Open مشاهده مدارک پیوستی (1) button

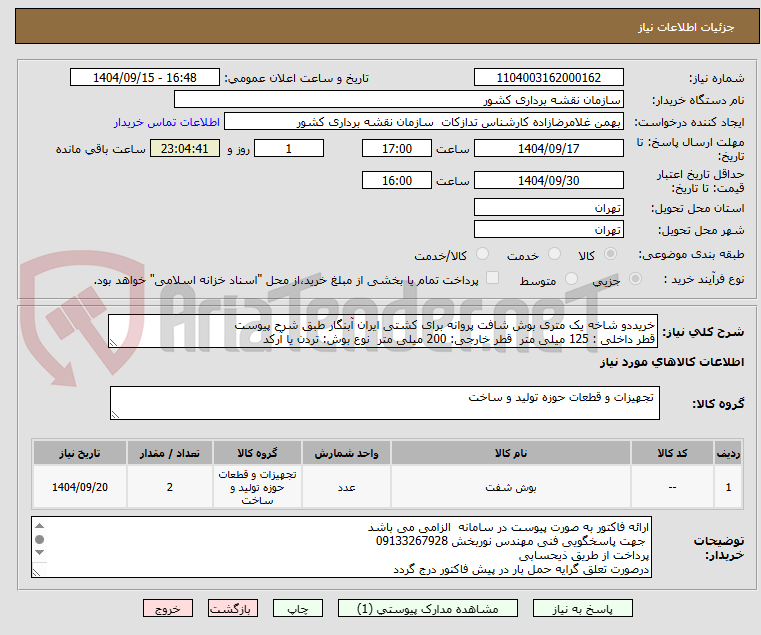[428, 608]
